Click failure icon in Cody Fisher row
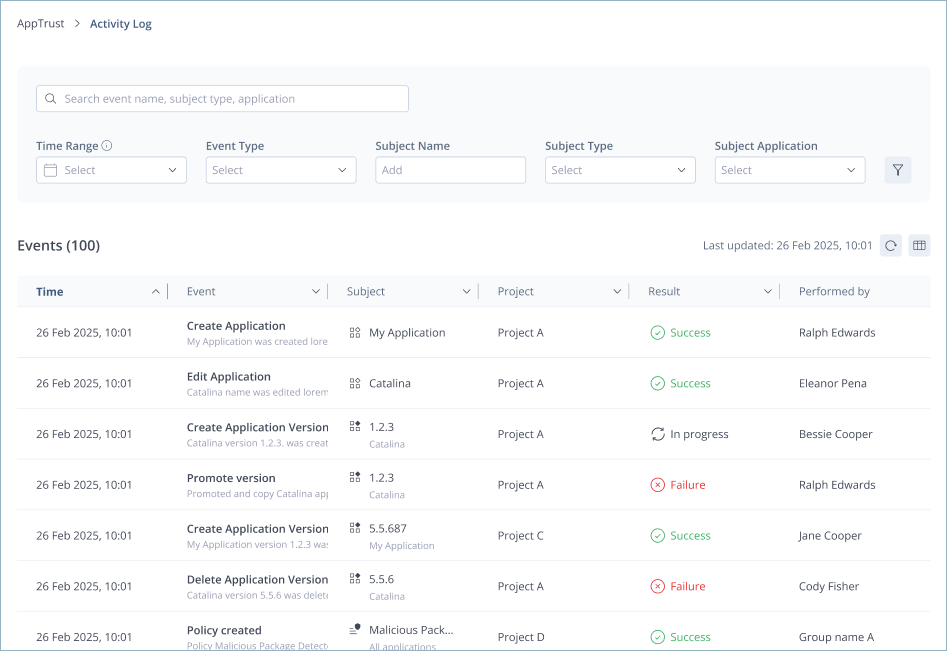947x651 pixels. (657, 586)
